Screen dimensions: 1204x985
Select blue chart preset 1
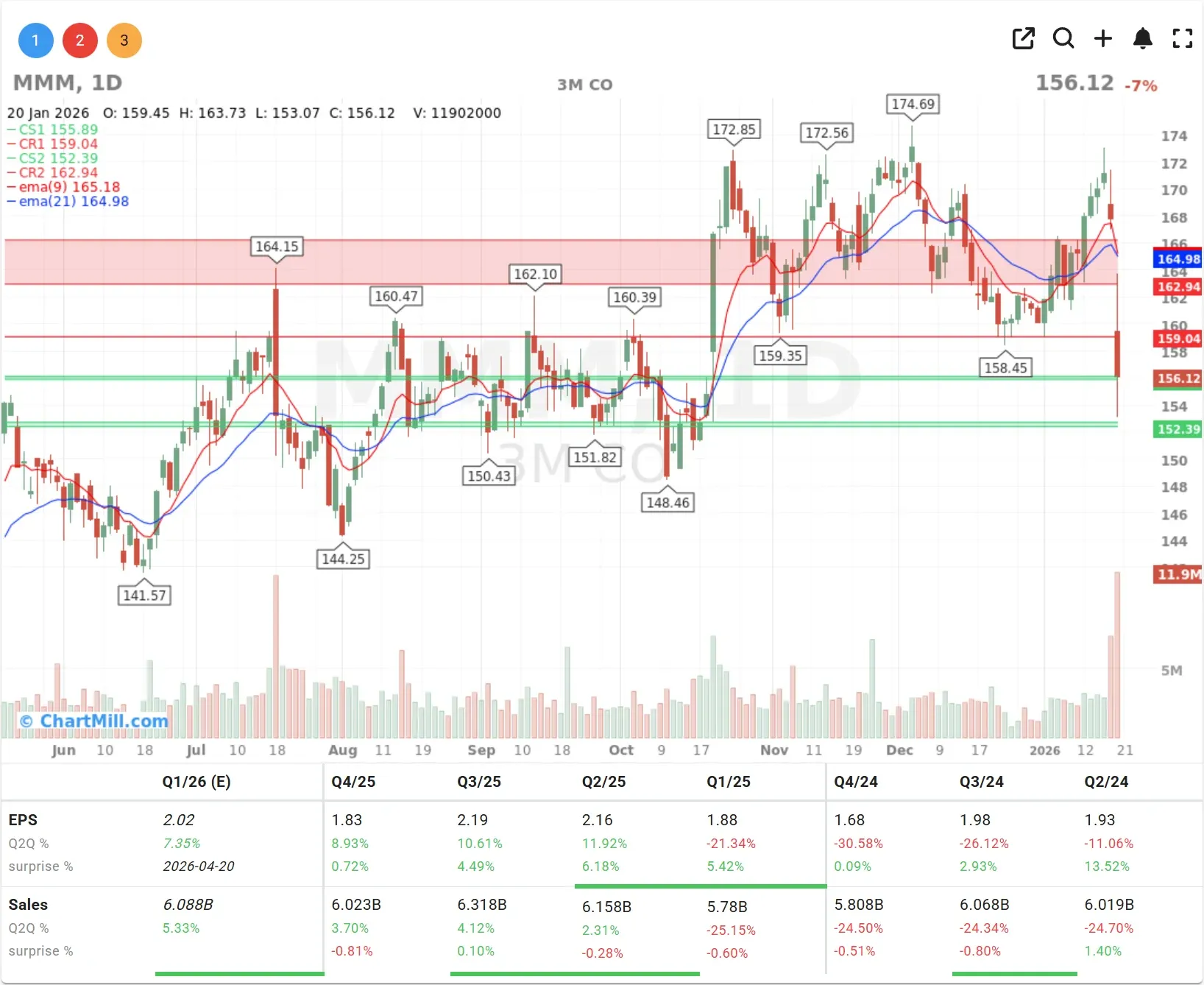pyautogui.click(x=35, y=40)
